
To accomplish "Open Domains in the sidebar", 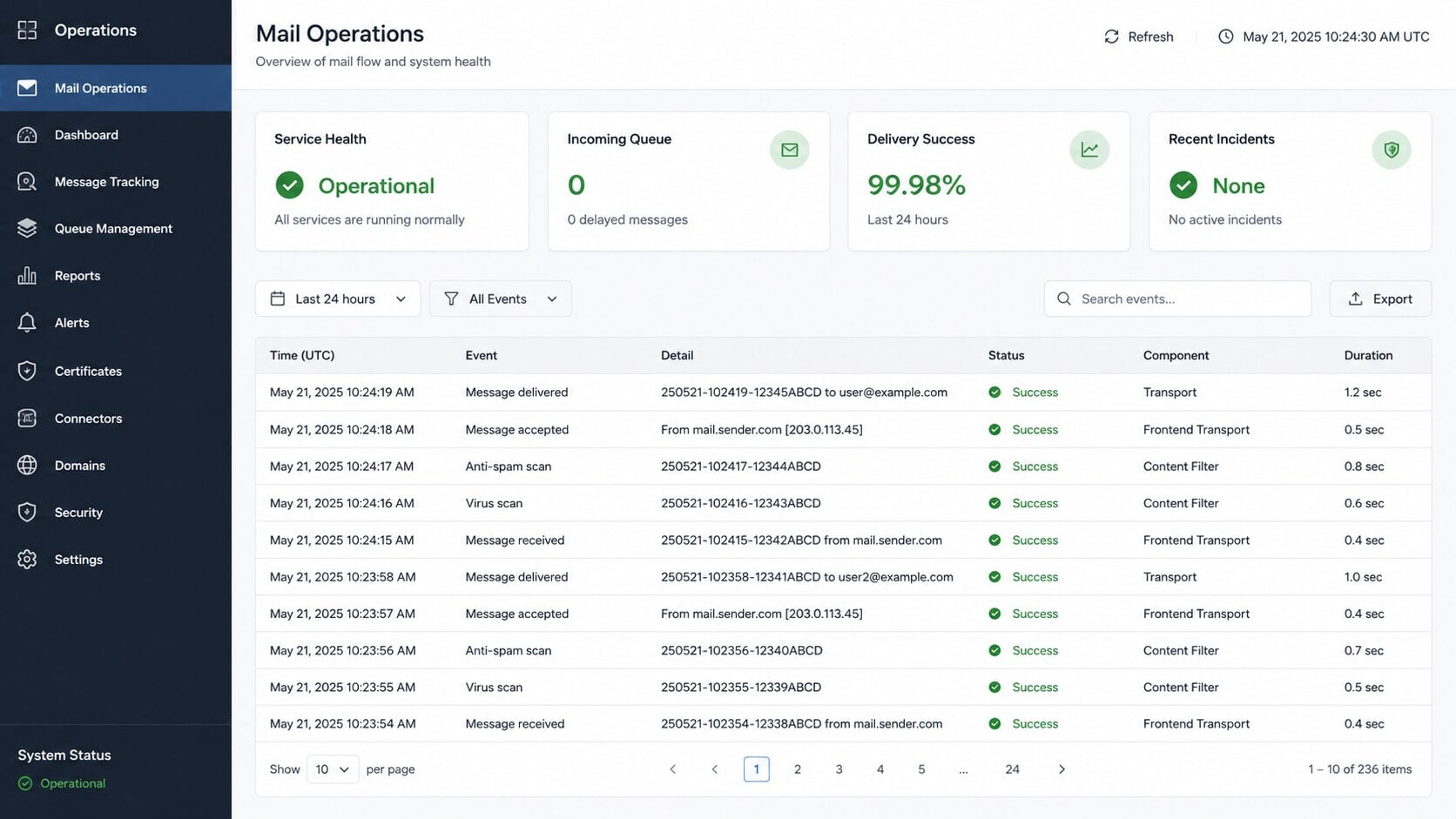I will tap(116, 466).
